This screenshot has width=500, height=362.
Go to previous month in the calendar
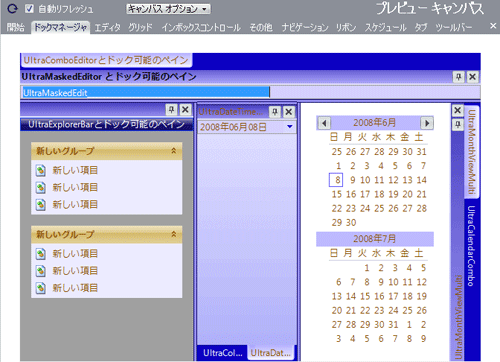click(324, 123)
